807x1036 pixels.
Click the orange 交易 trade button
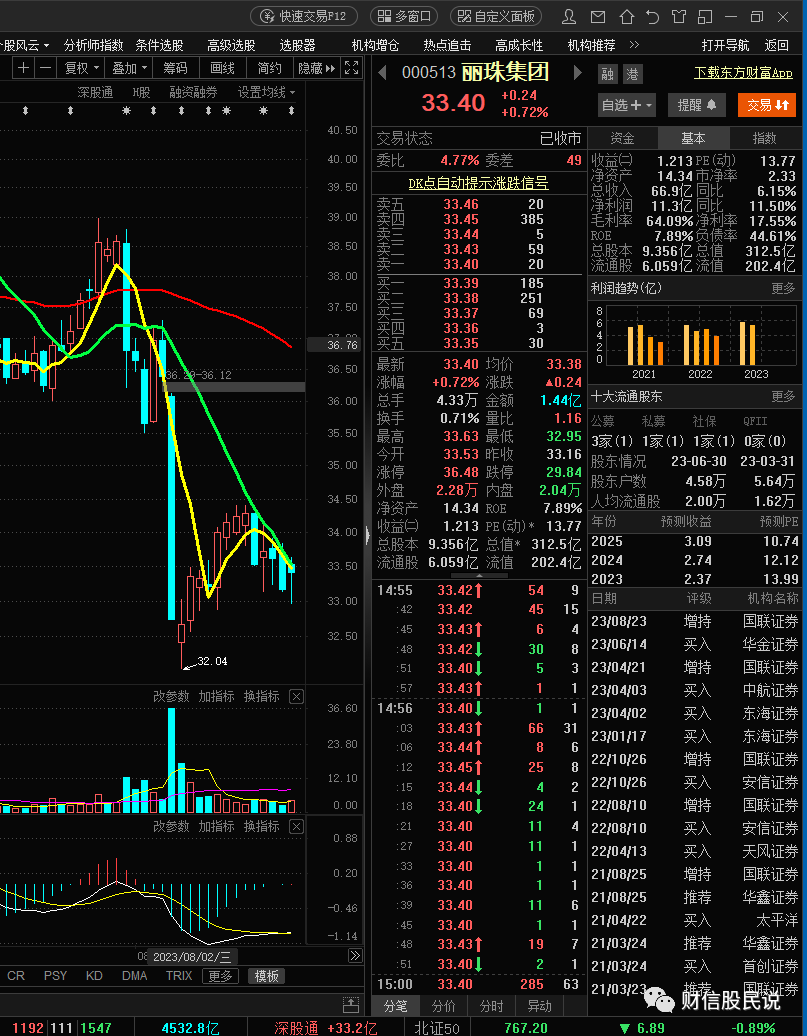767,105
